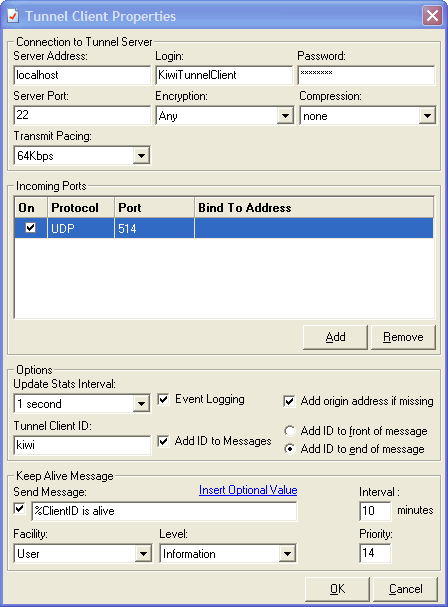Remove the selected incoming port

[x=403, y=337]
